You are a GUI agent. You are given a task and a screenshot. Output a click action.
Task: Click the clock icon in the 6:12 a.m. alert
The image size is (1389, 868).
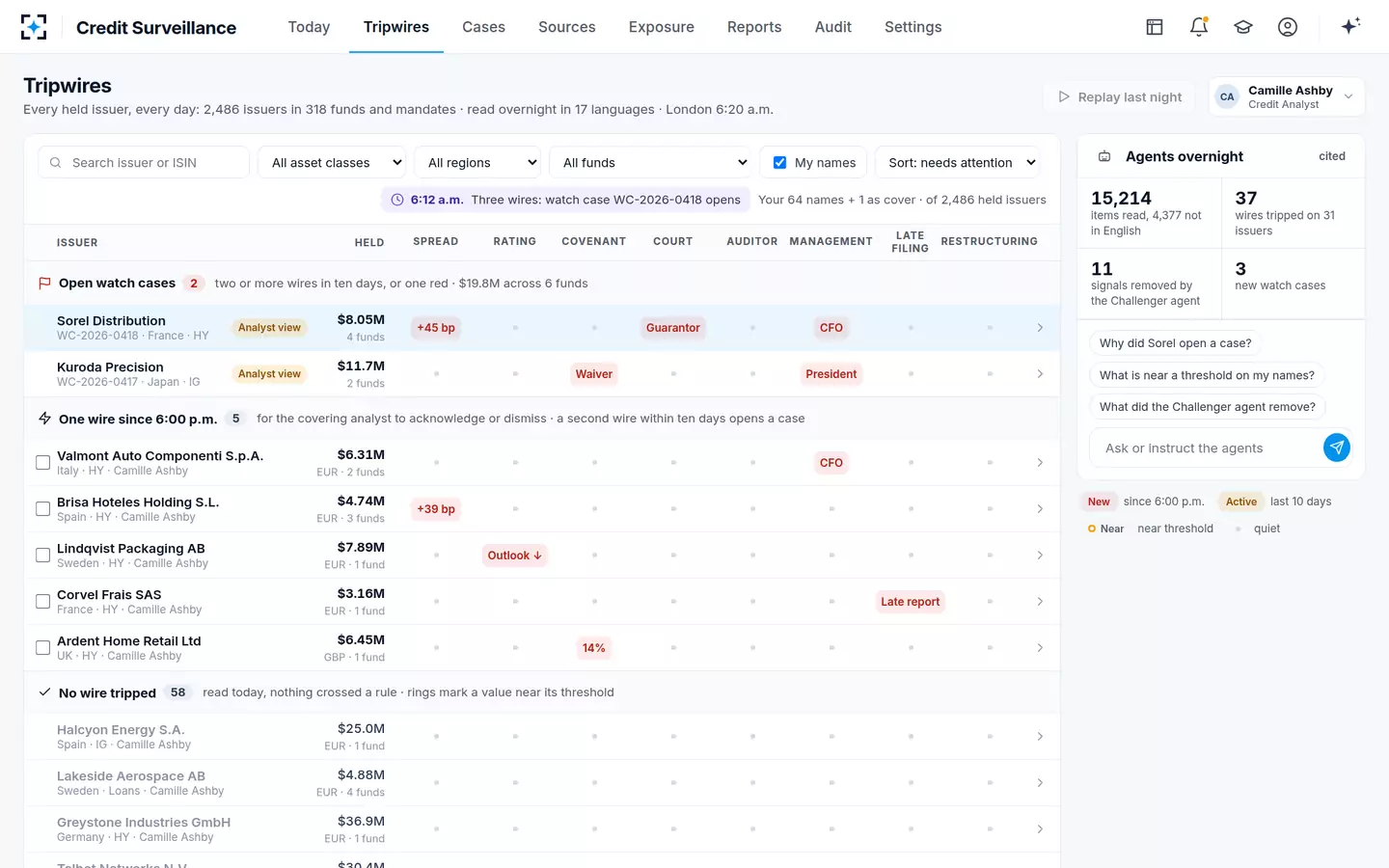[x=397, y=200]
